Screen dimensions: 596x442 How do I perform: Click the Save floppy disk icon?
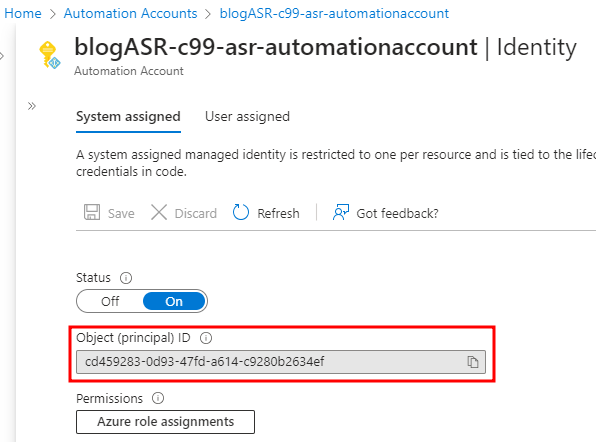pyautogui.click(x=92, y=212)
